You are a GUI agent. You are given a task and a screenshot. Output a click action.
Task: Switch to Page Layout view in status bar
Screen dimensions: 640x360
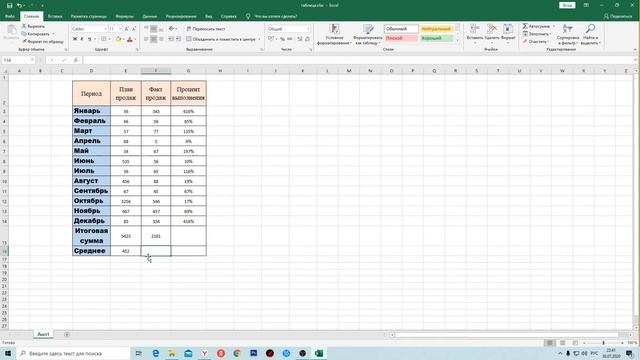click(x=562, y=343)
